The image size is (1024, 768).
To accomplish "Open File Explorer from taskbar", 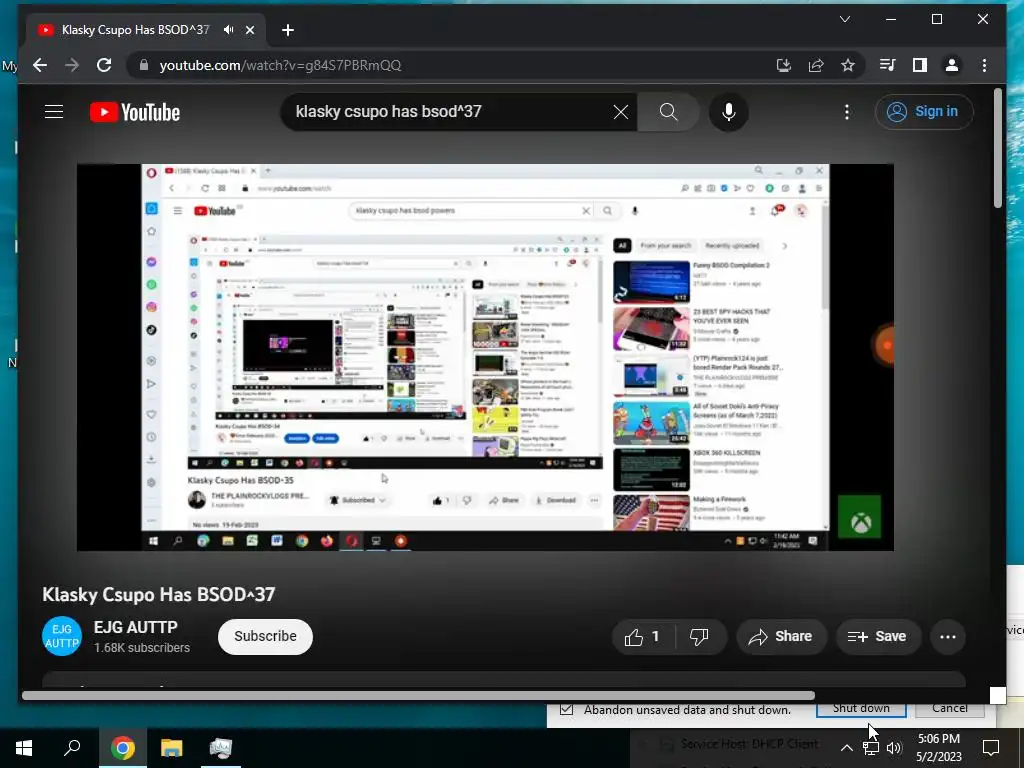I will [x=172, y=748].
